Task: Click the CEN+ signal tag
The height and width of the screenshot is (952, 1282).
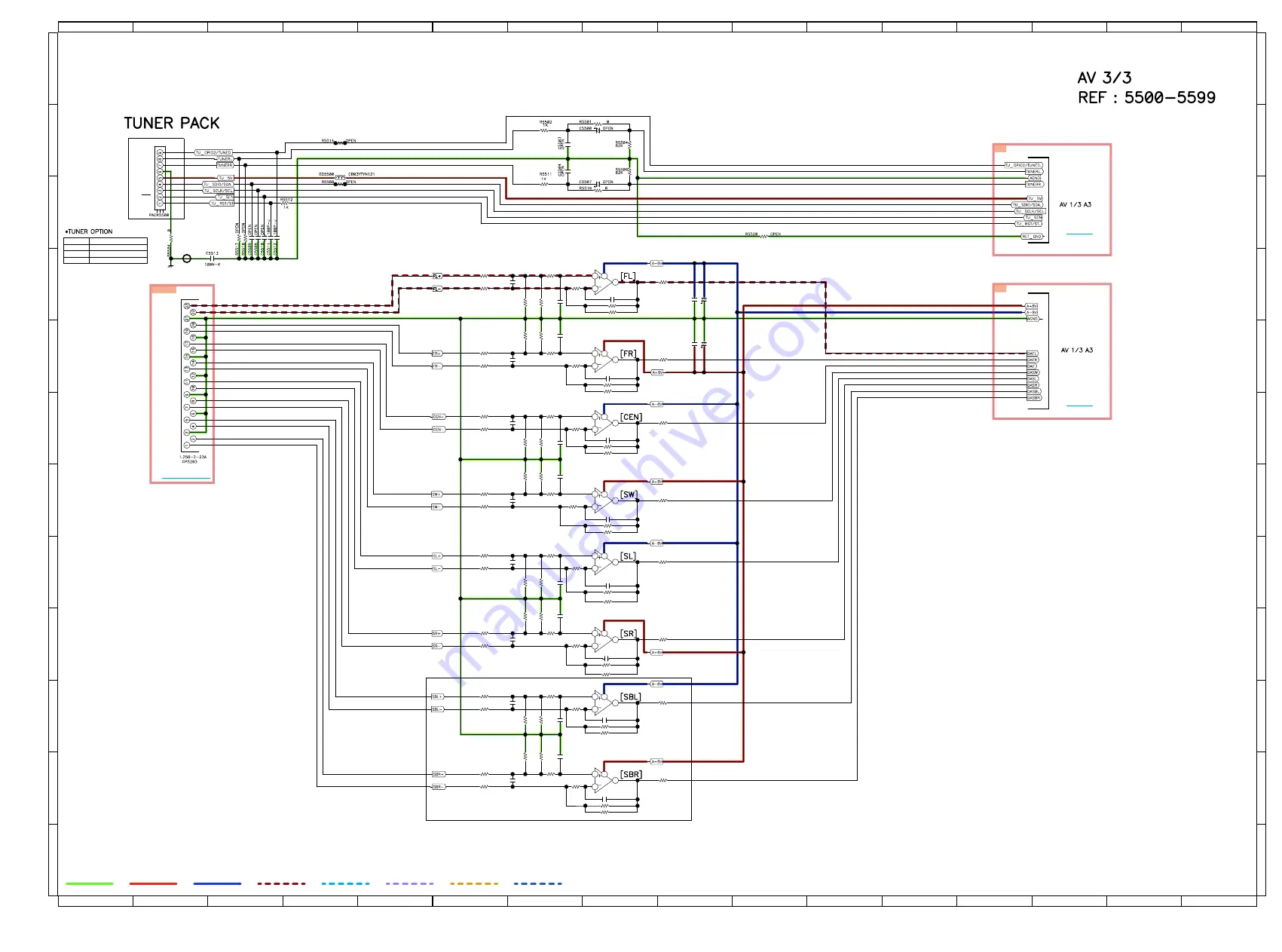Action: pos(438,417)
